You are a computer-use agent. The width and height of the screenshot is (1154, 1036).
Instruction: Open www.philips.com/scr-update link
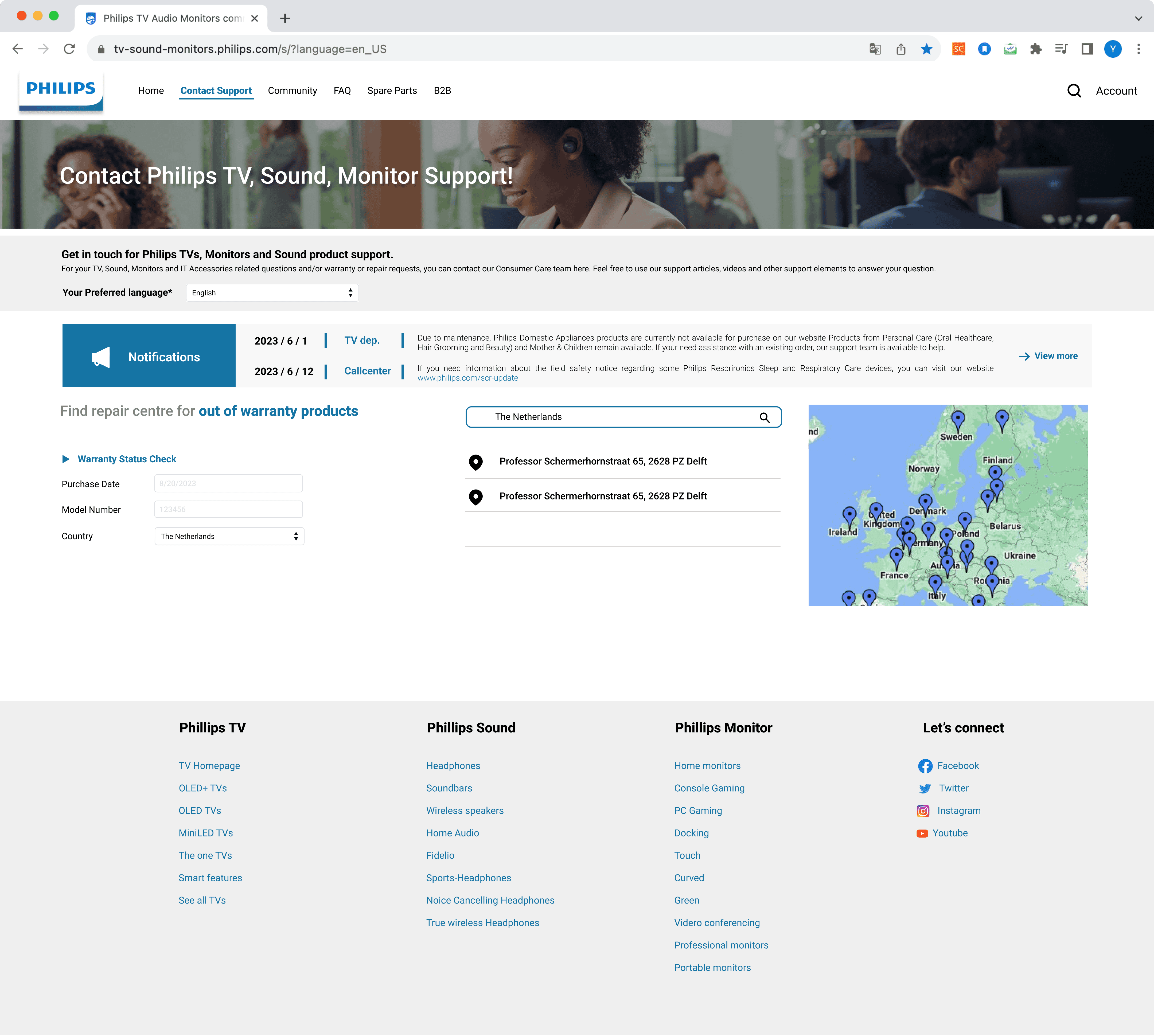point(467,378)
